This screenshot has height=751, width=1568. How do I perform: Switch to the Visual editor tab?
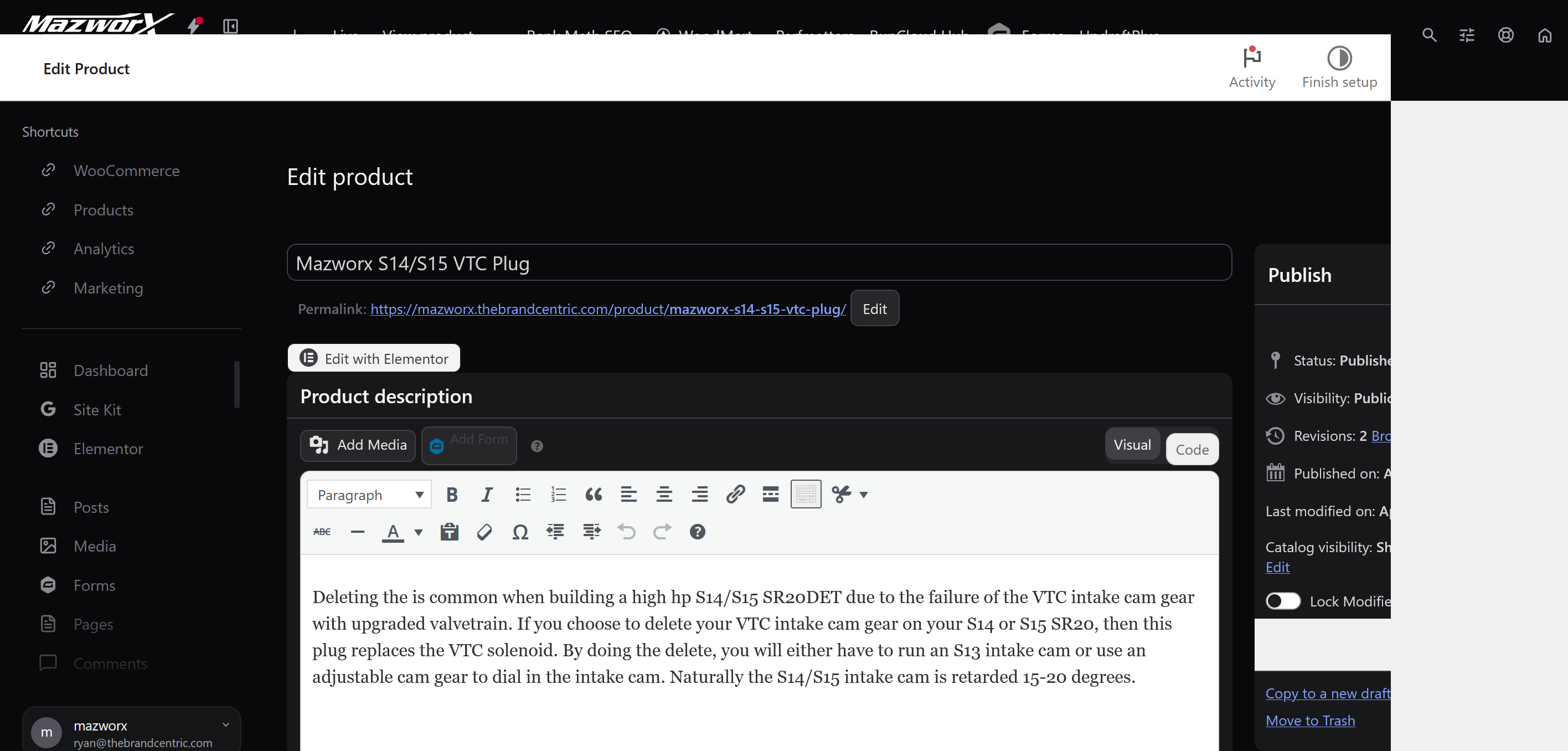[x=1132, y=445]
